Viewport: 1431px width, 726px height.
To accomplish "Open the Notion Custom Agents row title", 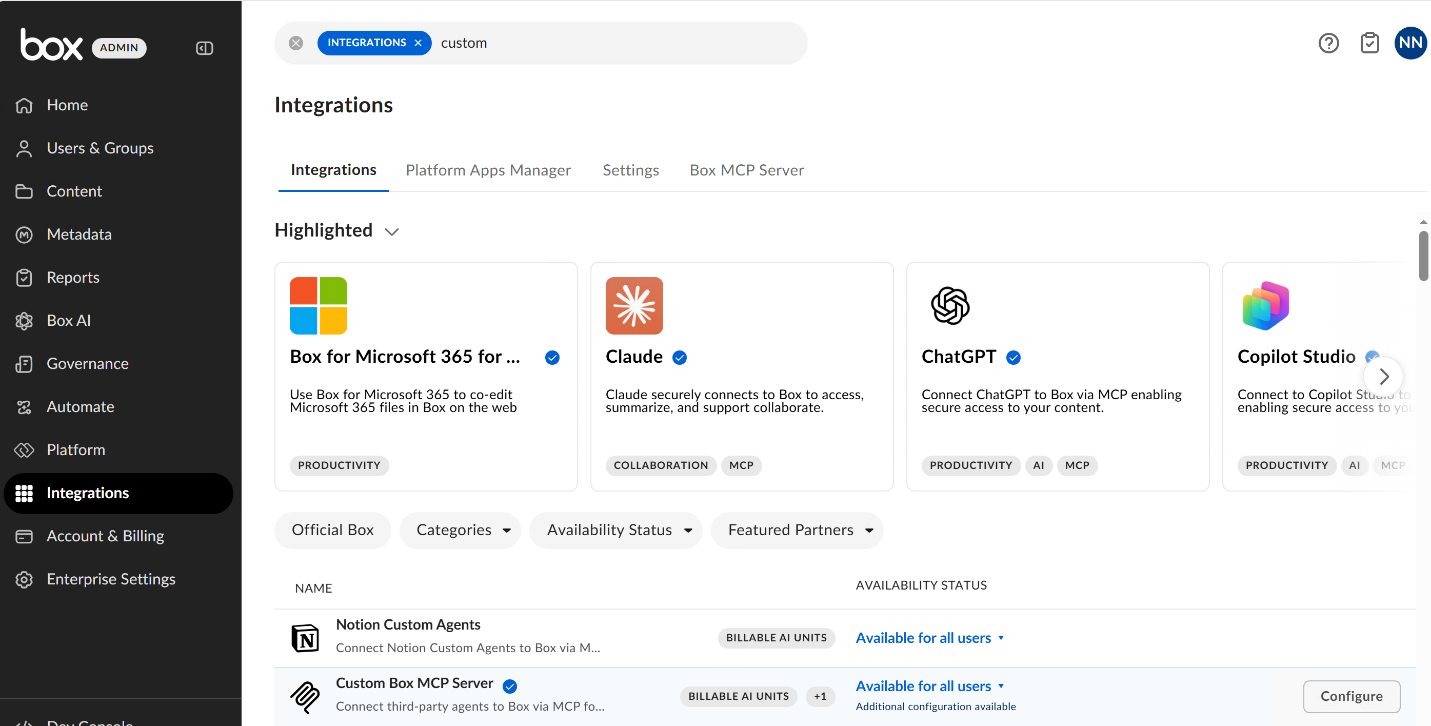I will click(408, 625).
